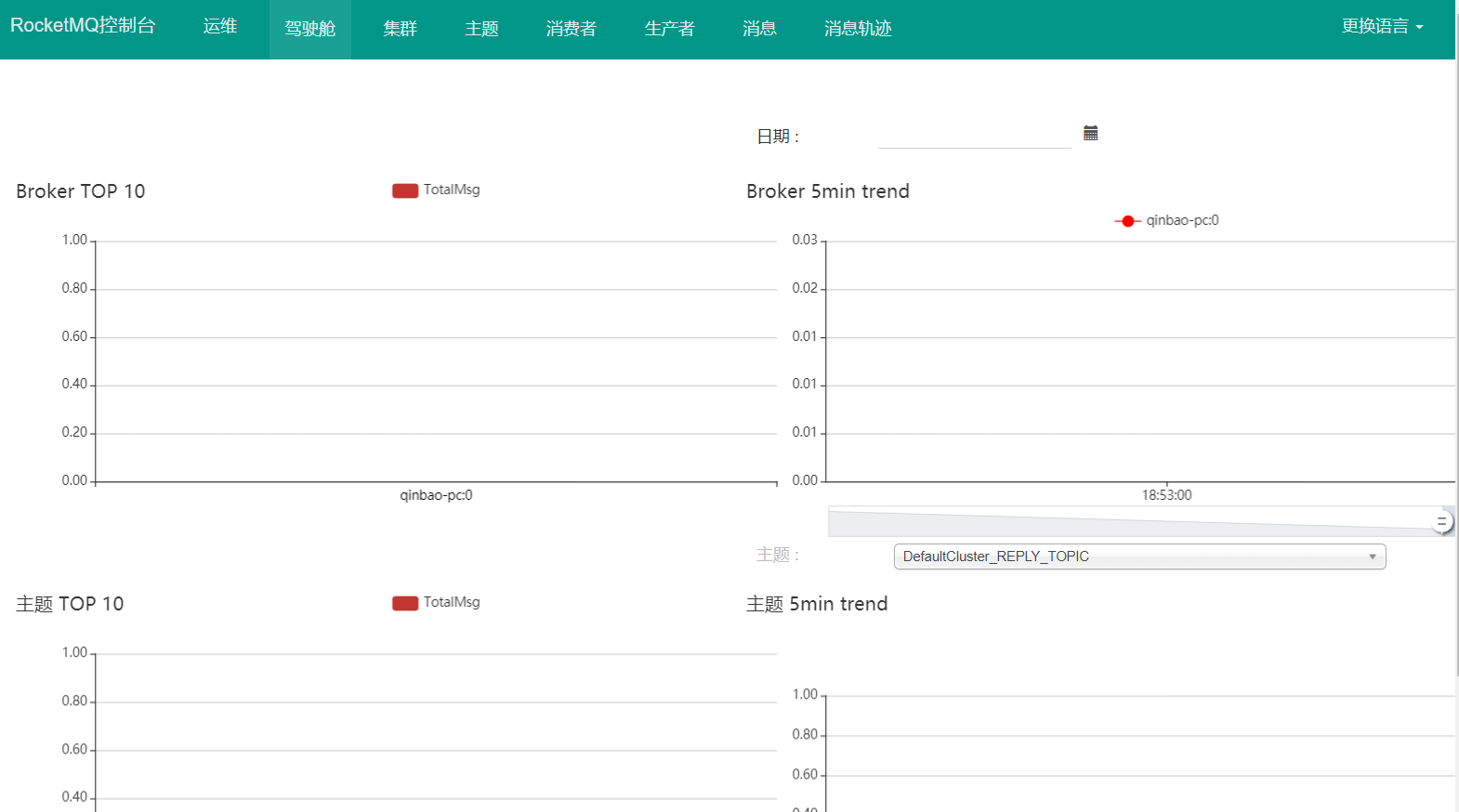The height and width of the screenshot is (812, 1459).
Task: Toggle the TotalMsg legend in 主题 TOP 10
Action: pyautogui.click(x=436, y=602)
